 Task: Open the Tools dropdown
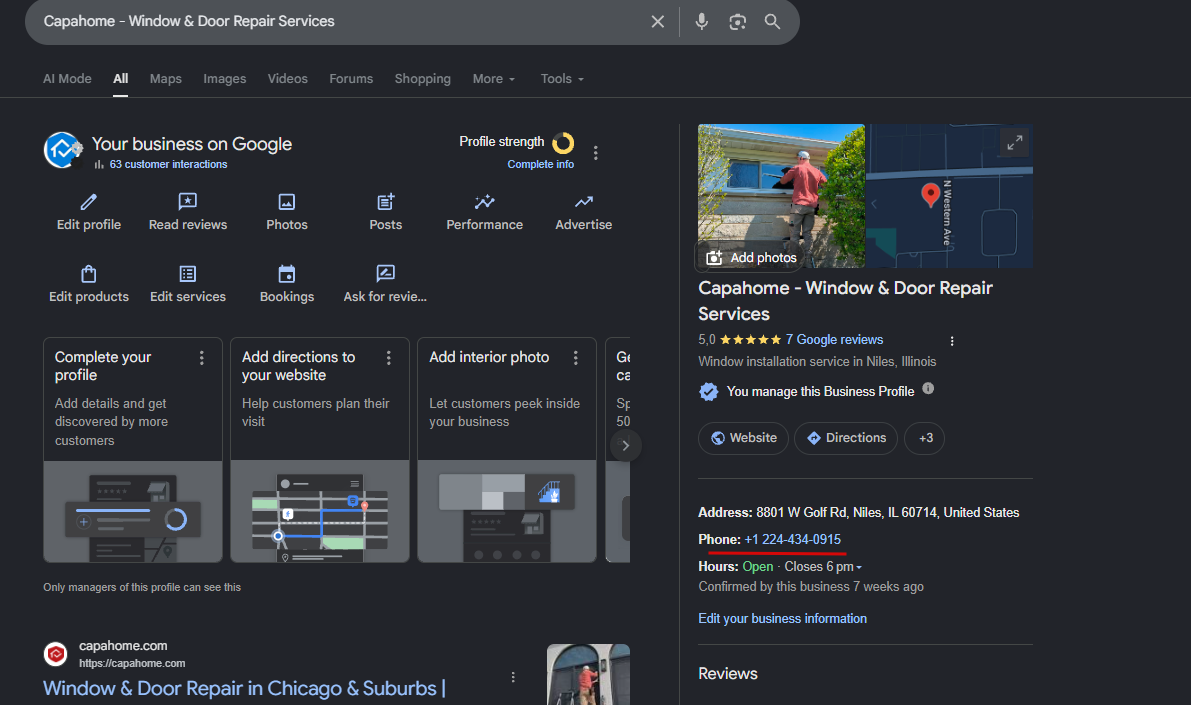(562, 79)
